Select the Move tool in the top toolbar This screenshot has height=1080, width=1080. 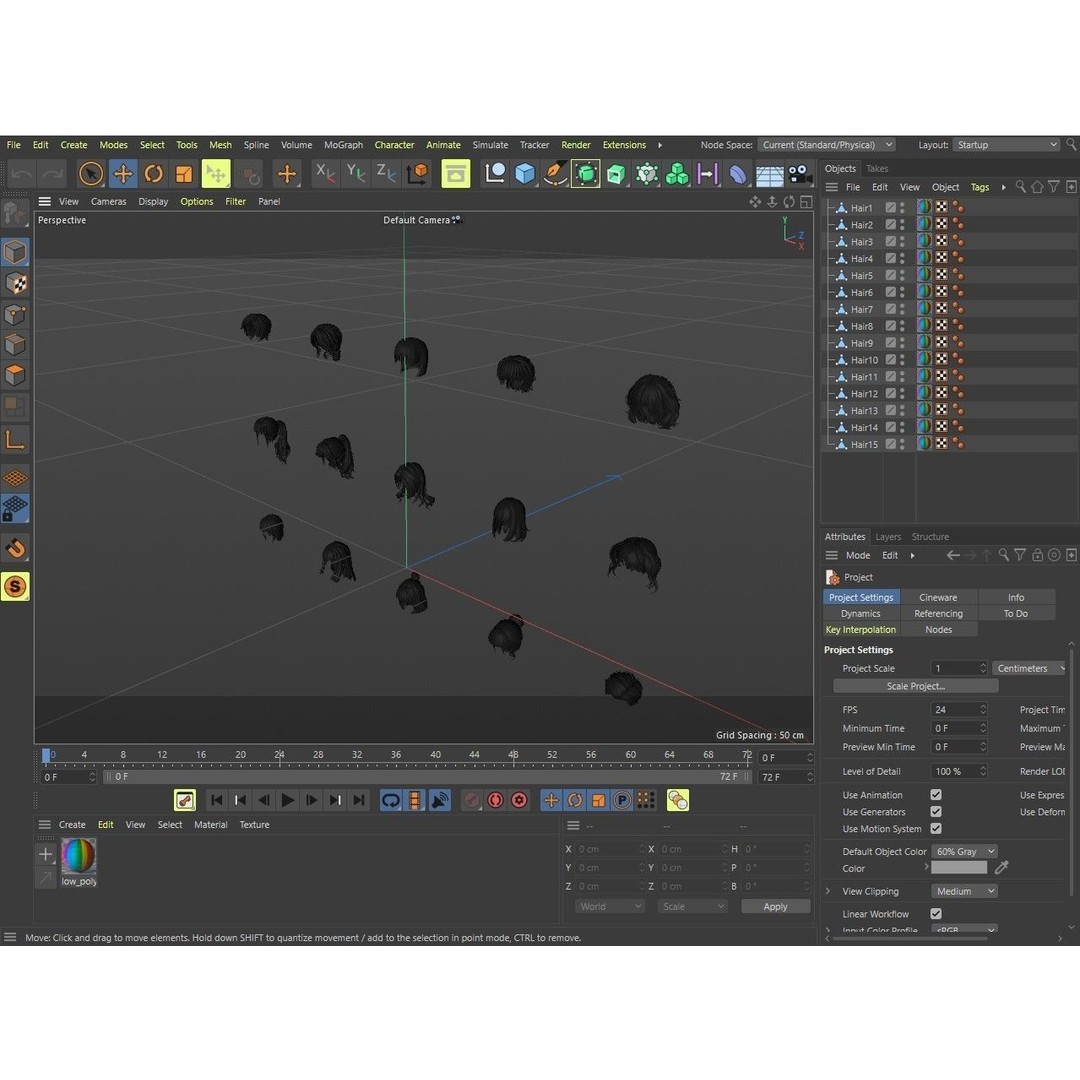click(x=122, y=174)
